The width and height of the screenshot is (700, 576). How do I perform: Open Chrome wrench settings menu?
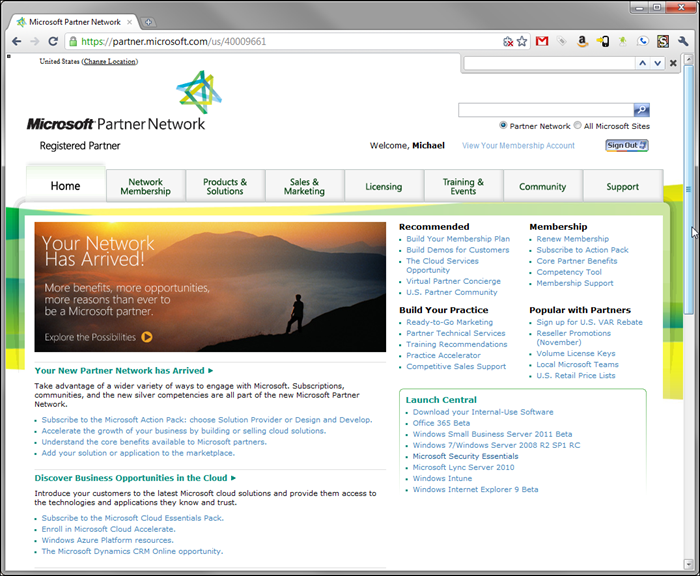(x=683, y=42)
